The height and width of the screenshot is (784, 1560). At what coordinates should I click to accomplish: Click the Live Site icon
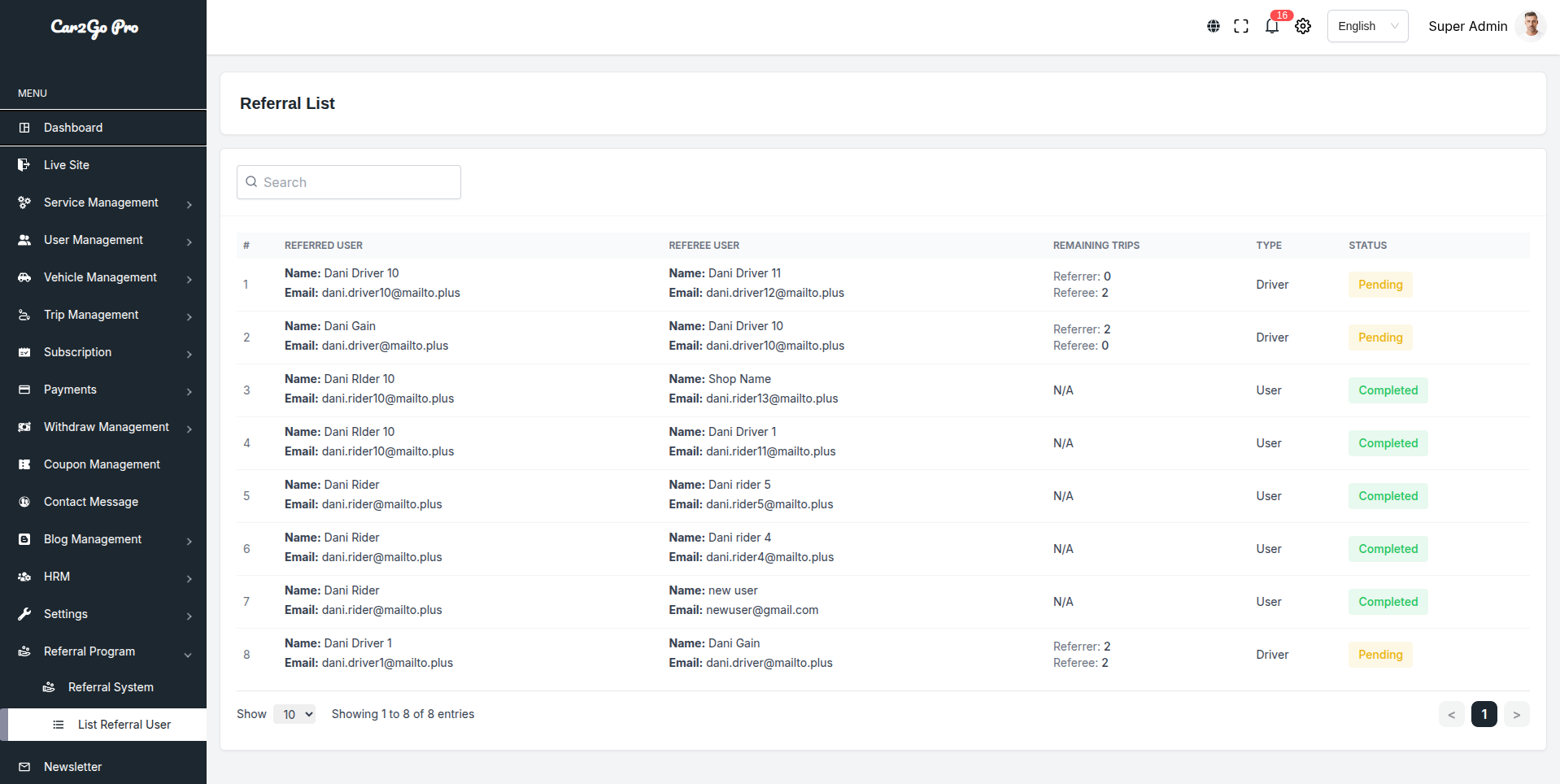pyautogui.click(x=24, y=165)
